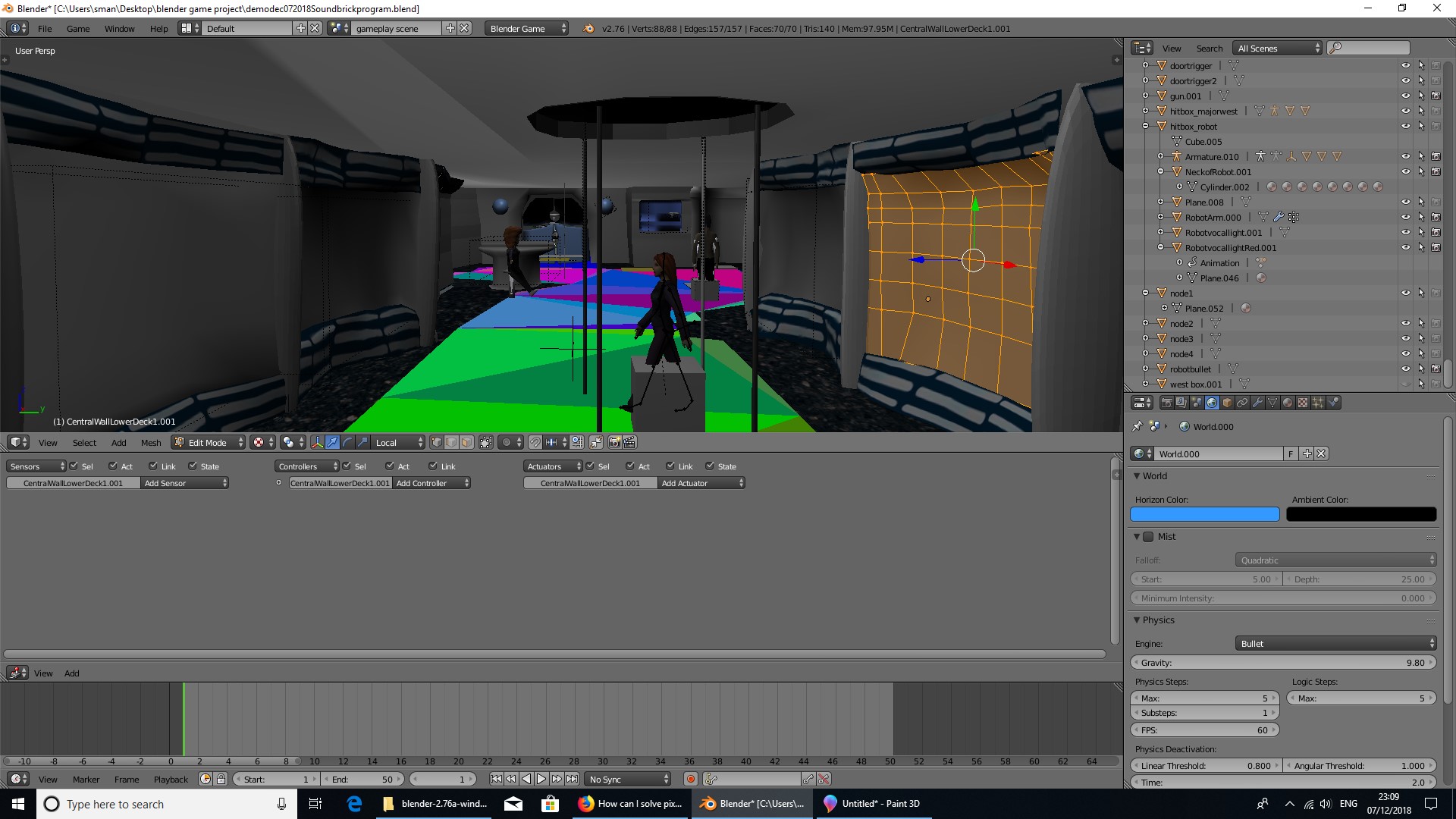
Task: Click the Add Sensor button
Action: point(184,483)
